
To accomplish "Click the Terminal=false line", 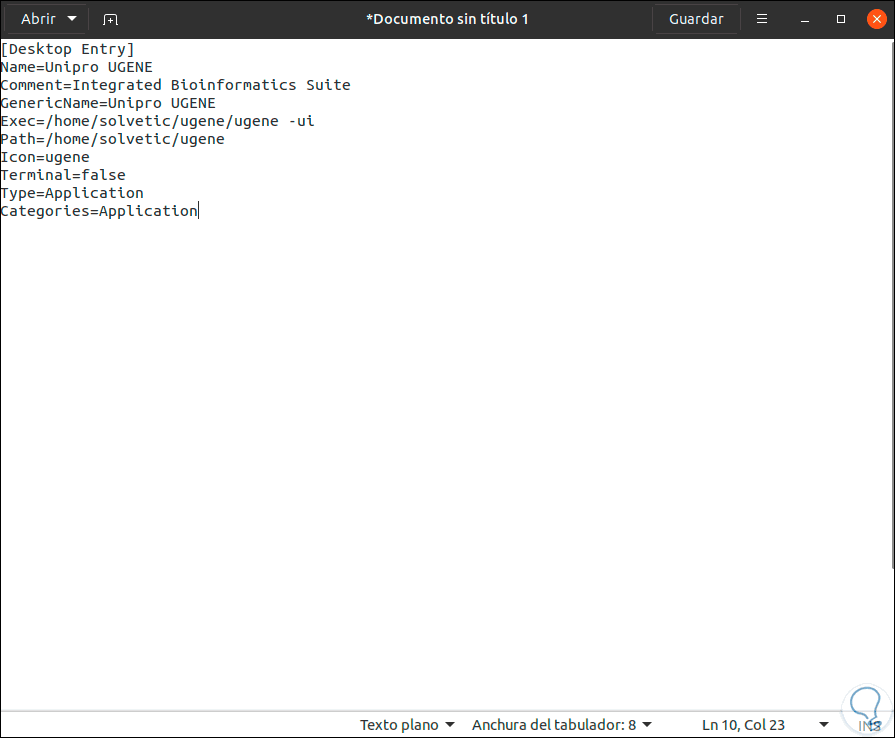I will coord(63,175).
